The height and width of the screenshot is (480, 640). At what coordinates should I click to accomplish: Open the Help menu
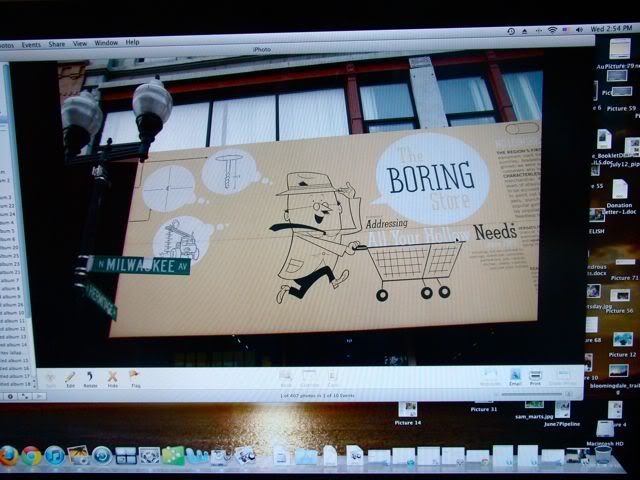(x=132, y=42)
